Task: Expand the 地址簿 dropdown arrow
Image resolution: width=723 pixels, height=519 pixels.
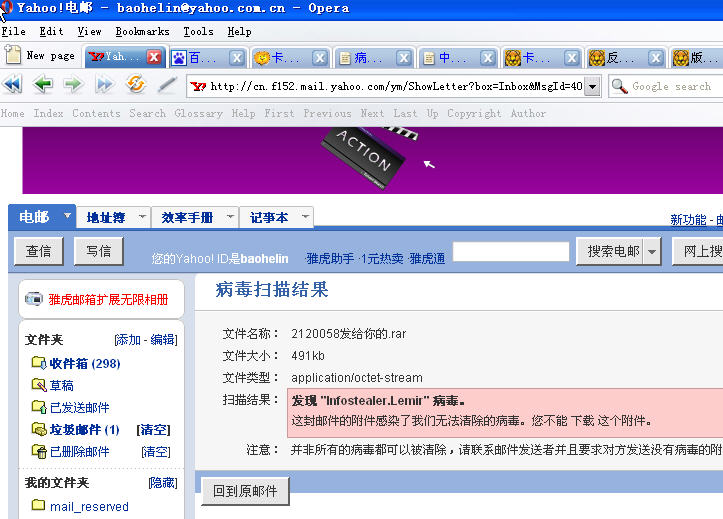Action: pyautogui.click(x=142, y=216)
